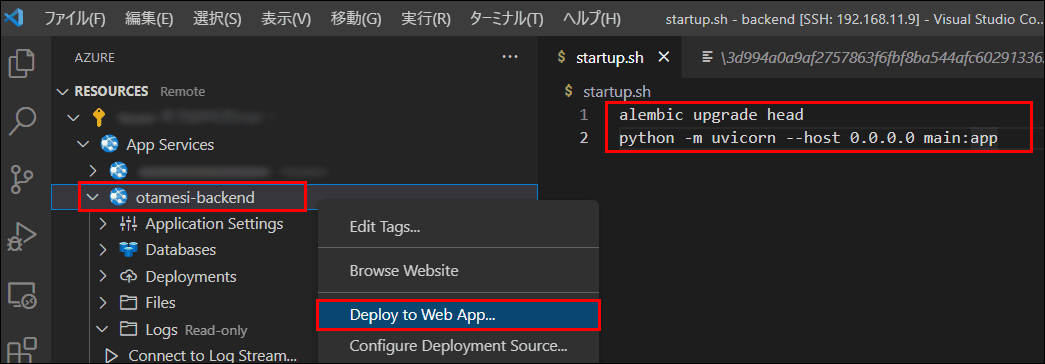Open the 編集(E) menu

point(149,19)
